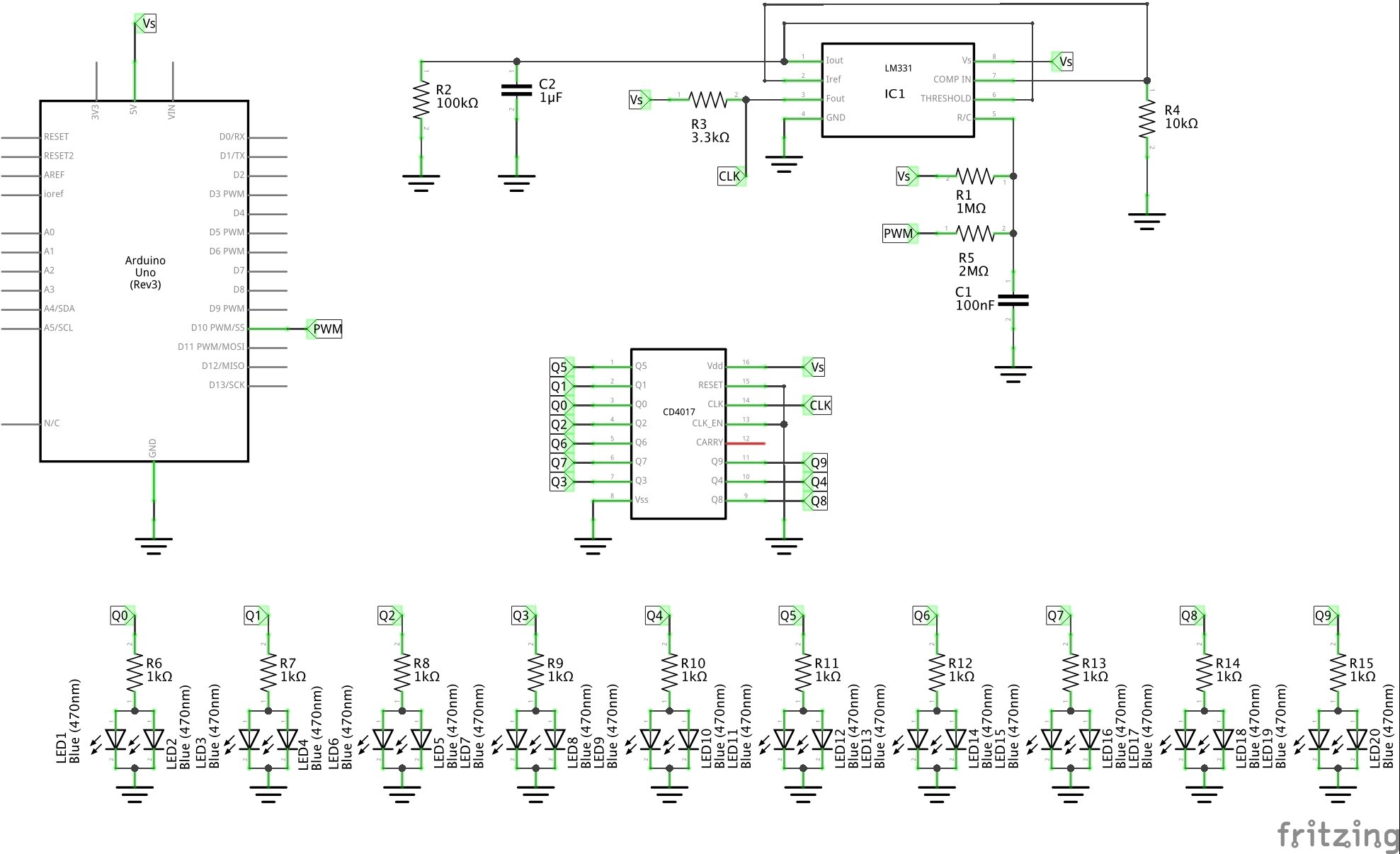Click the LM331 COMP IN pin label

[952, 79]
